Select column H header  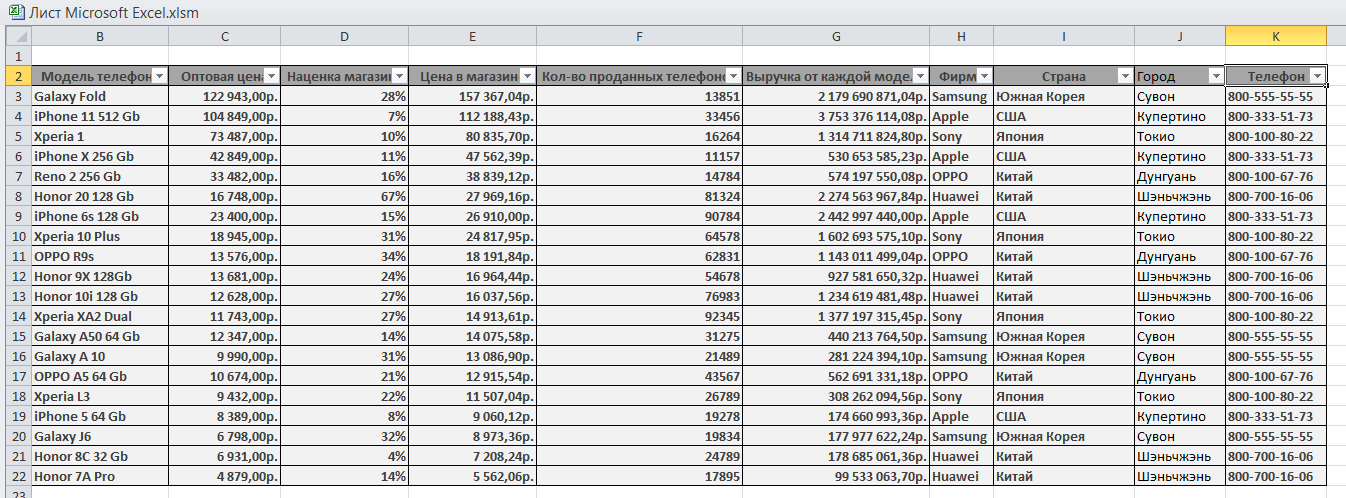961,36
